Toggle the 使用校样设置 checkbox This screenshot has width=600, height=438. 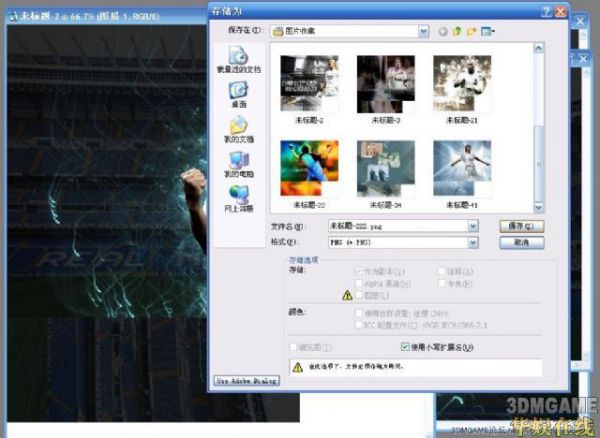(359, 313)
